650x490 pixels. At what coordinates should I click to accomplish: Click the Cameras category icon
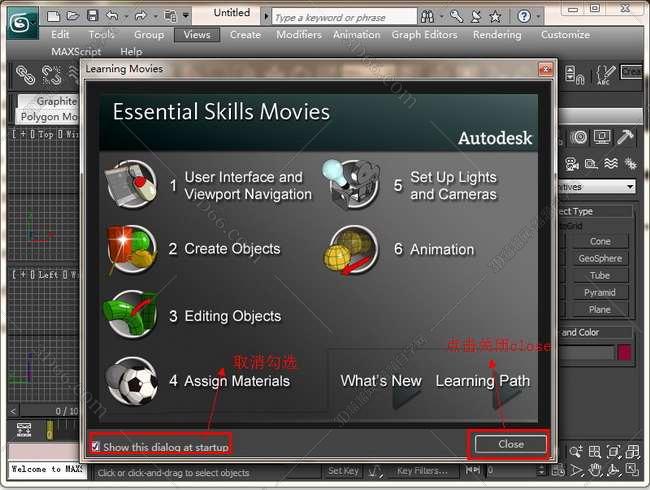click(x=572, y=164)
